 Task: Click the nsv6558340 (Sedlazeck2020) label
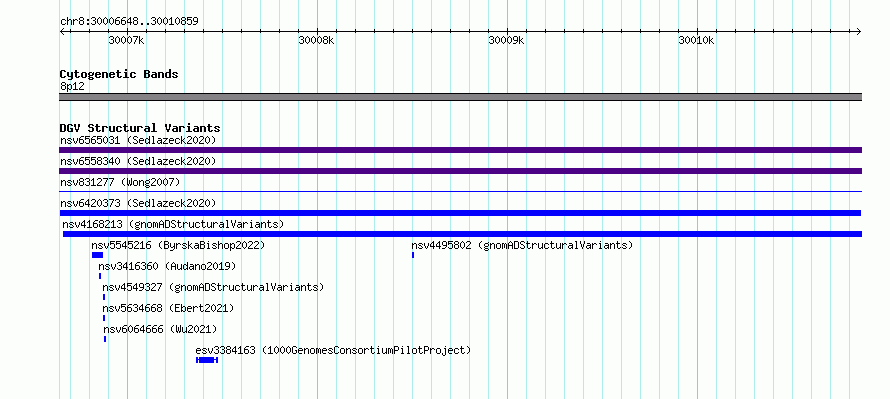tap(138, 161)
